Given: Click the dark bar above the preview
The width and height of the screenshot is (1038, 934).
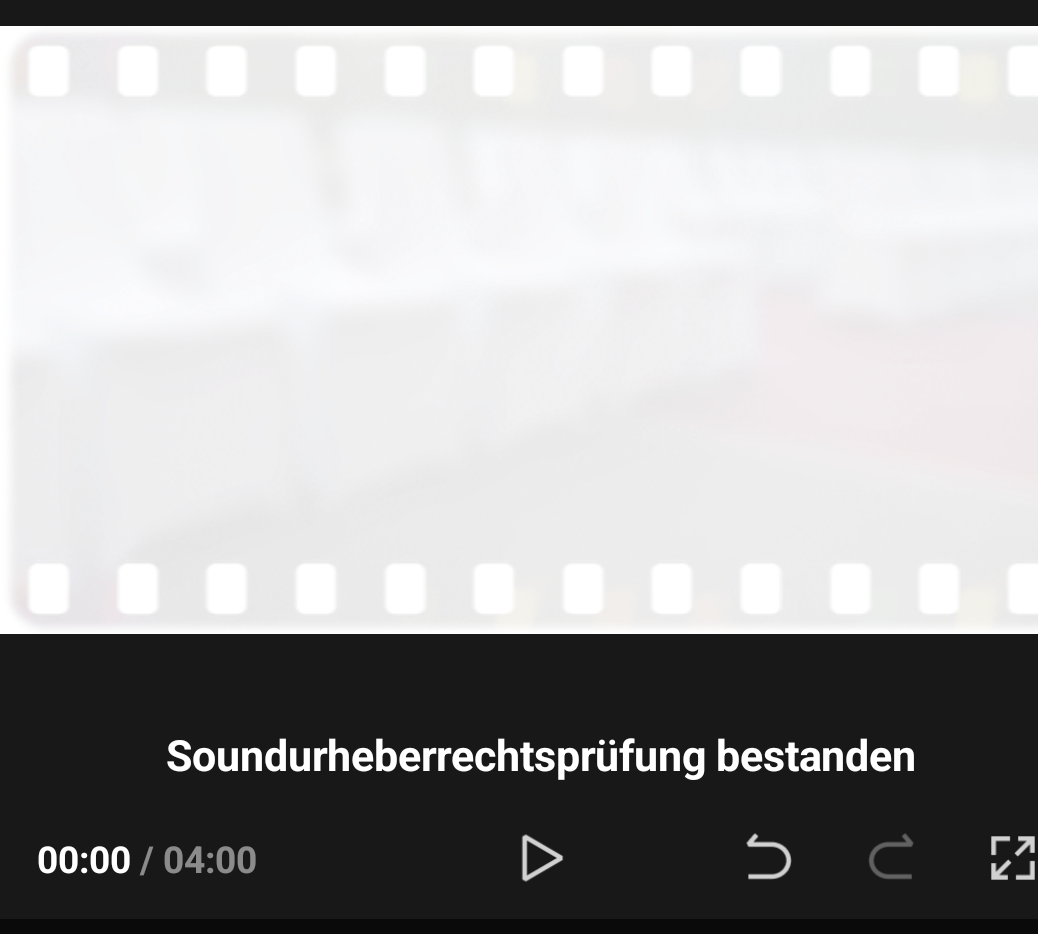Looking at the screenshot, I should pos(519,13).
